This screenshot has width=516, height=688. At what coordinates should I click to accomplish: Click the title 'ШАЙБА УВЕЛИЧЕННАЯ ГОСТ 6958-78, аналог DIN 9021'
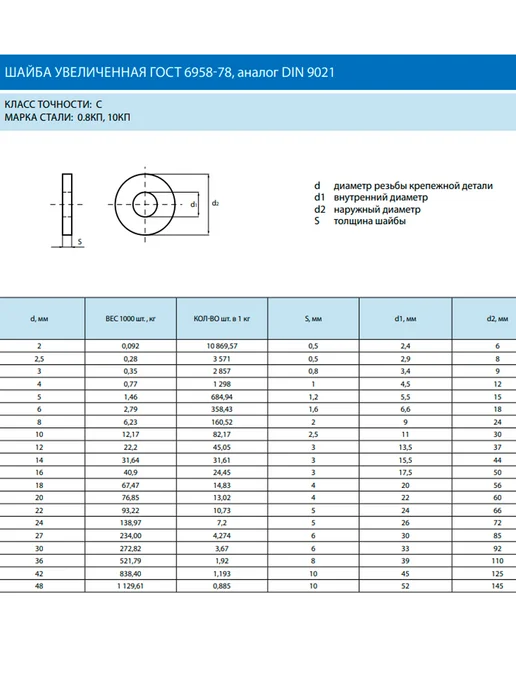pos(169,72)
